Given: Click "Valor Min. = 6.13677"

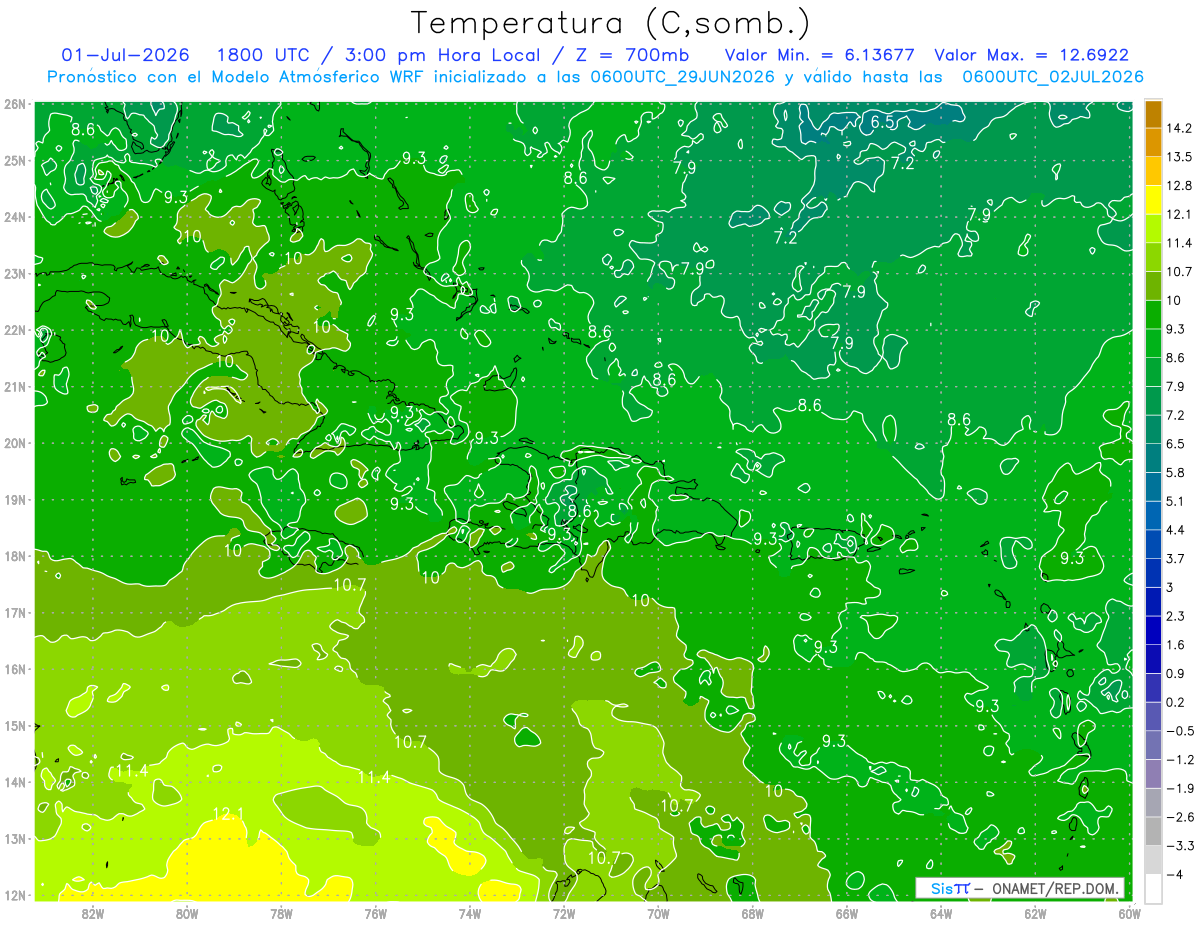Looking at the screenshot, I should 820,55.
